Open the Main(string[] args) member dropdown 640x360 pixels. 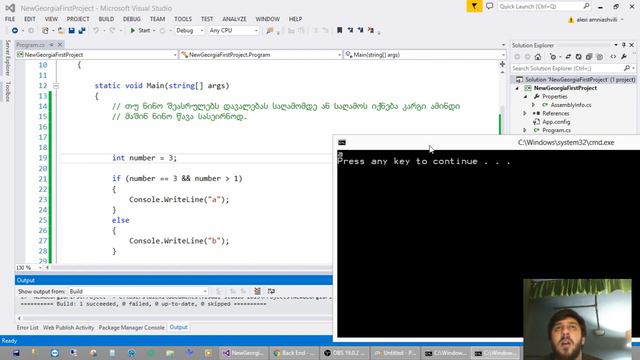coord(425,55)
